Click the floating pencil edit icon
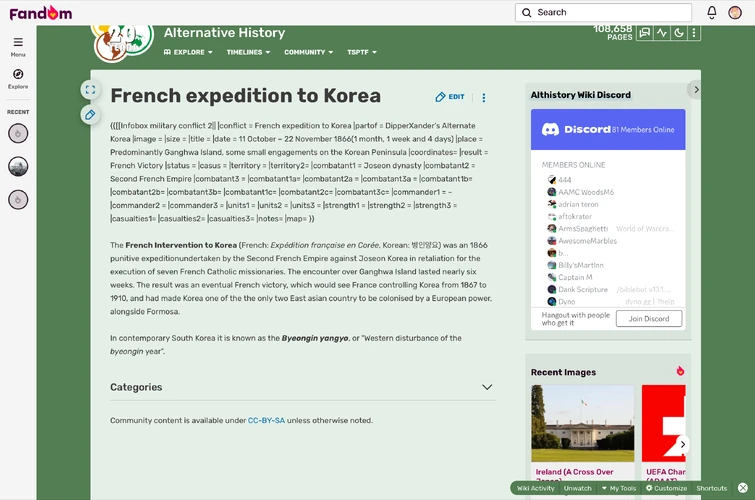The image size is (755, 500). [x=90, y=115]
